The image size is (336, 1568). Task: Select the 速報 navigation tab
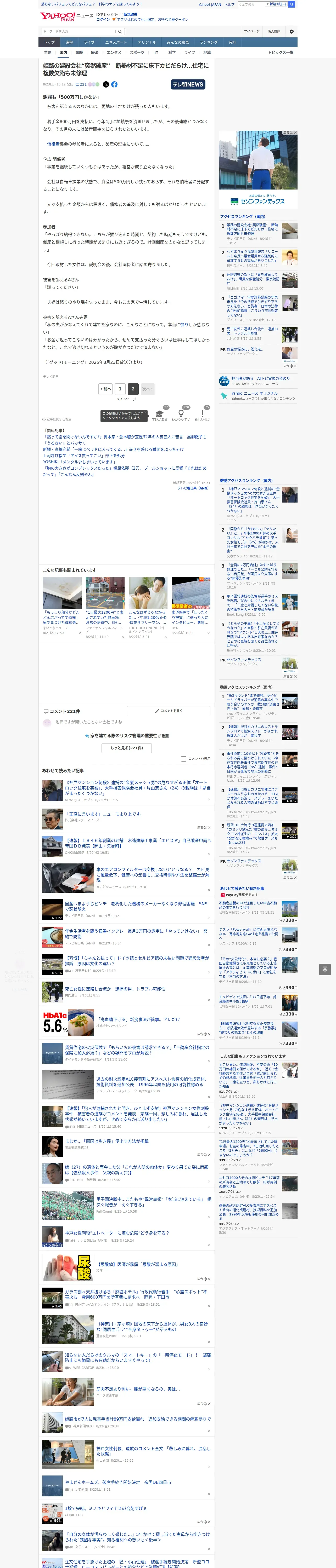(69, 43)
